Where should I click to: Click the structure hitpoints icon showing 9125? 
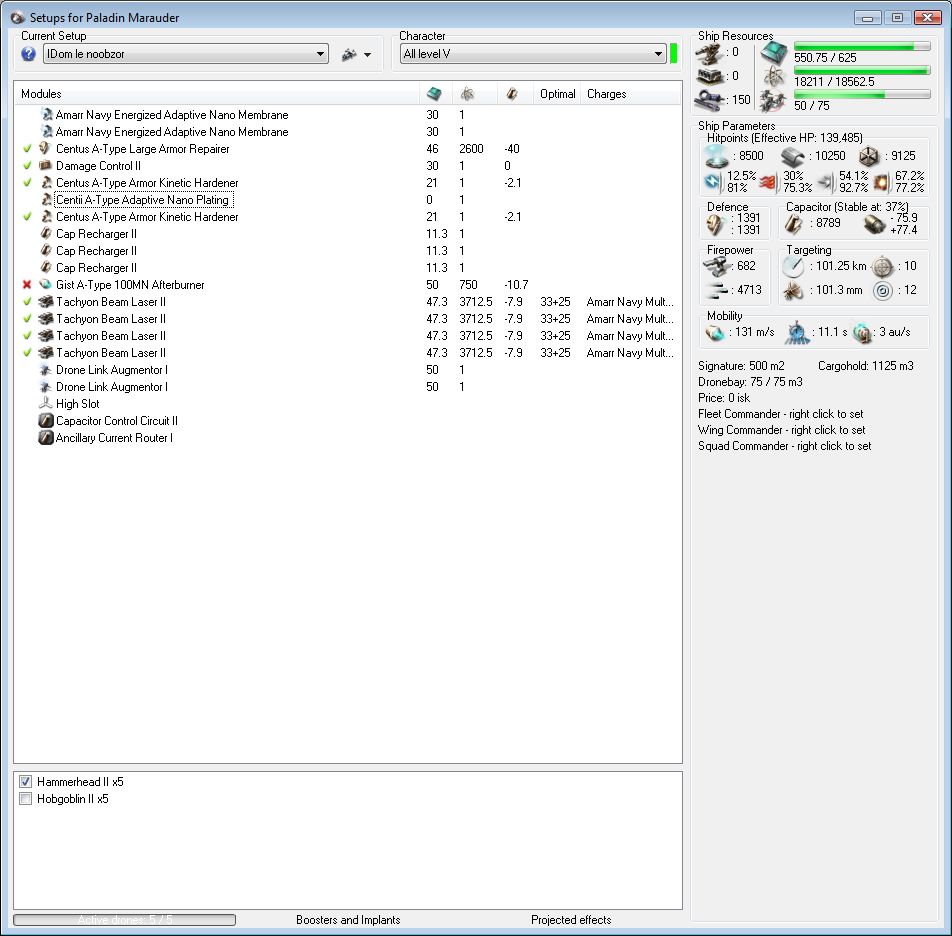pos(869,157)
